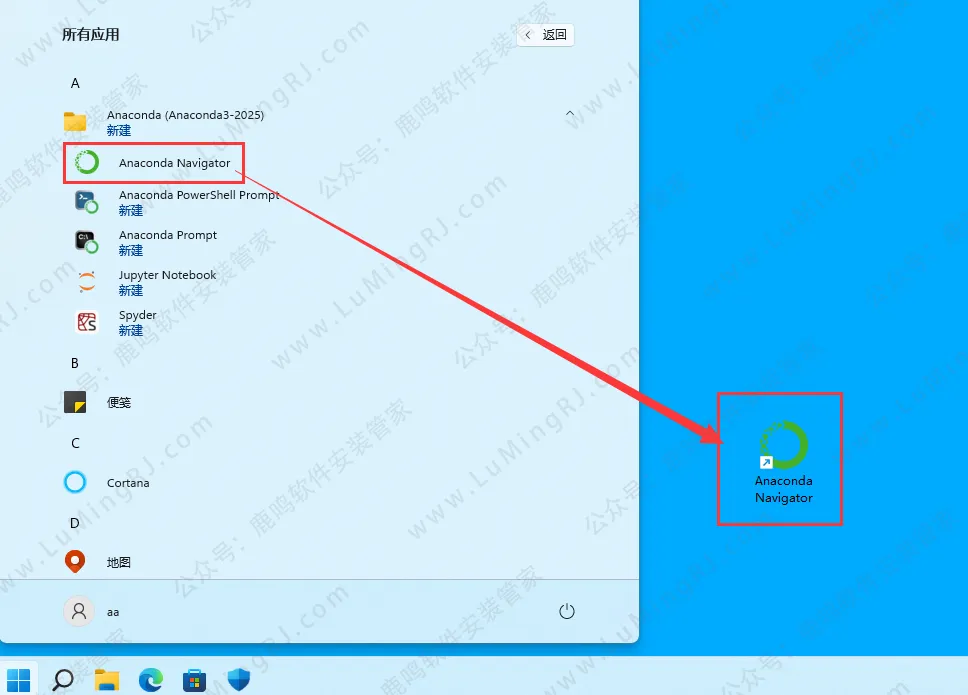This screenshot has width=968, height=695.
Task: Jump using letter header B
Action: pos(75,363)
